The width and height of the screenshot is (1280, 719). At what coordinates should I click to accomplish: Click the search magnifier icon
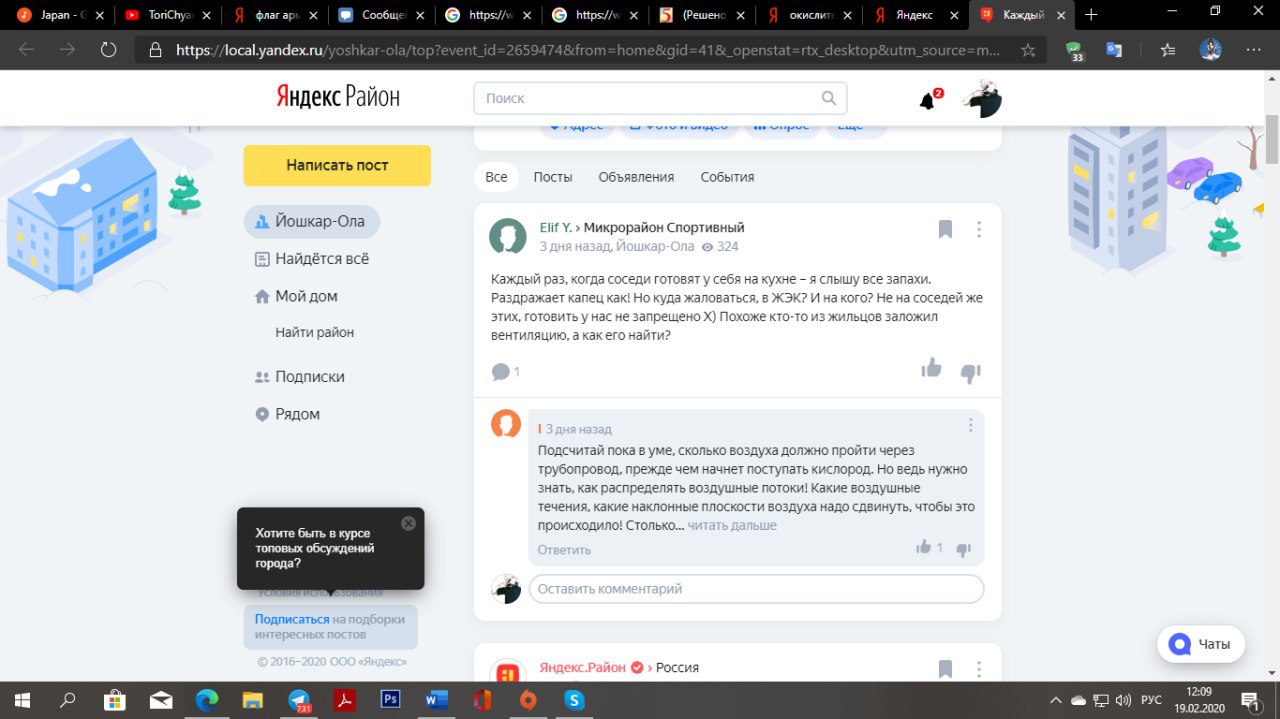tap(829, 98)
